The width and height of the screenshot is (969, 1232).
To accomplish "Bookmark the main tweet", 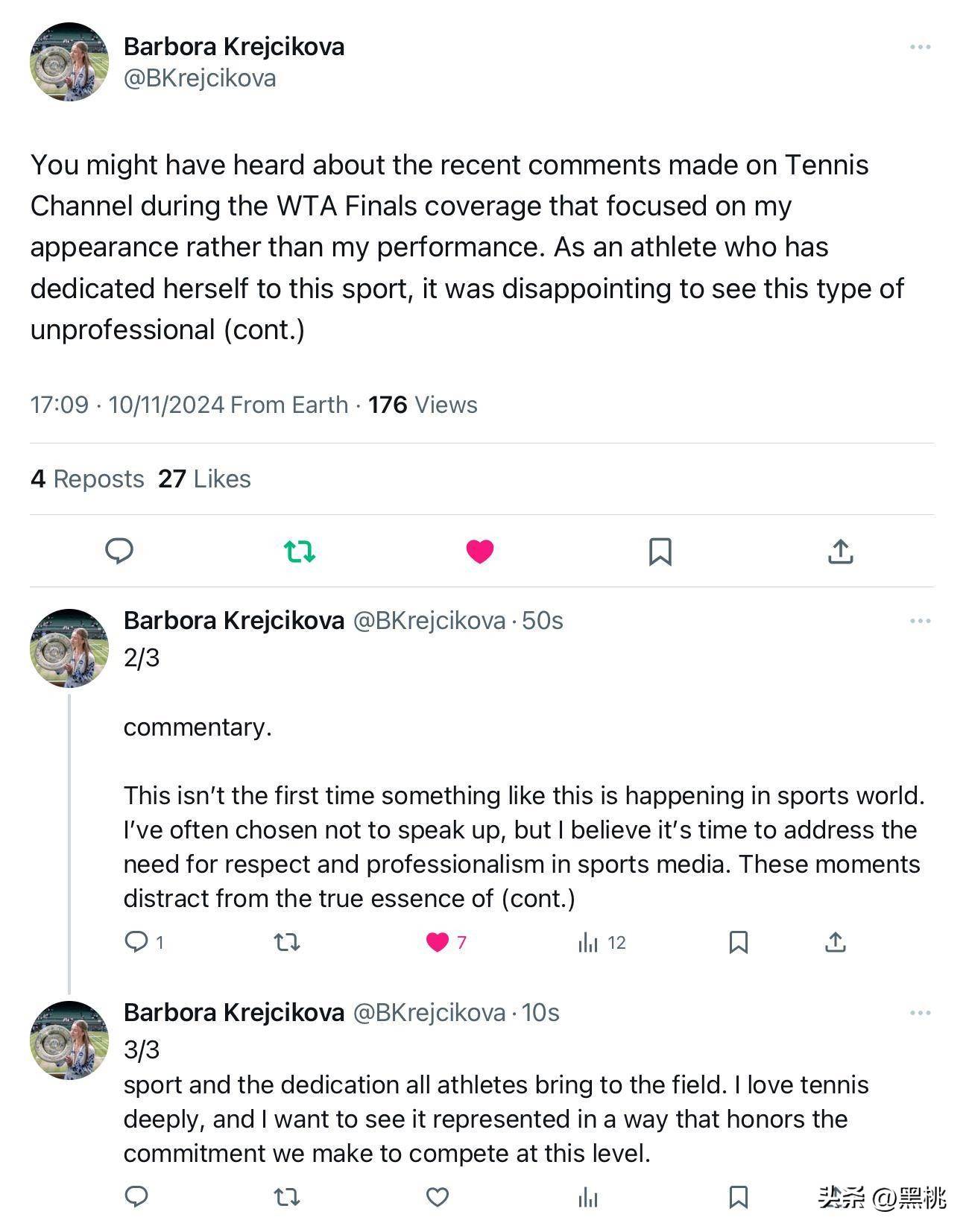I will pos(660,552).
